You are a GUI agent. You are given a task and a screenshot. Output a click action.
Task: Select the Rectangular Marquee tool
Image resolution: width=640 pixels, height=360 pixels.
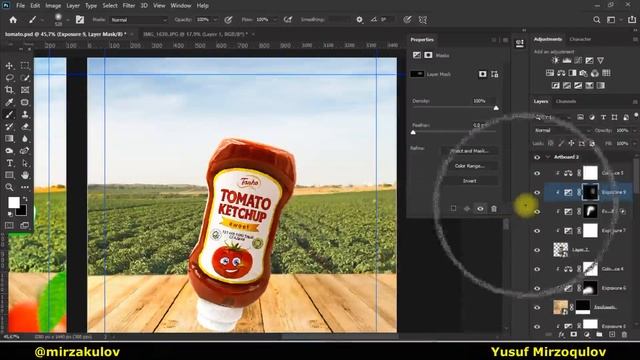[25, 65]
